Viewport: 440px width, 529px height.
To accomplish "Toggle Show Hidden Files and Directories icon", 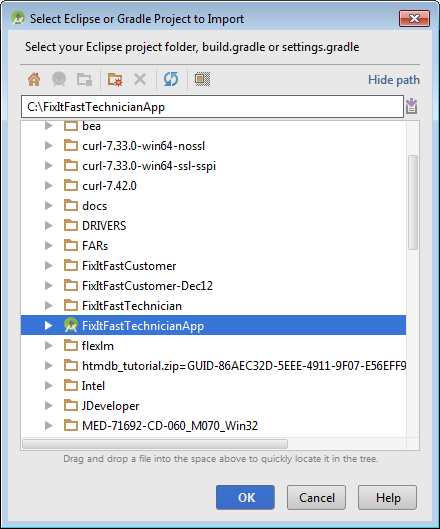I will point(202,79).
